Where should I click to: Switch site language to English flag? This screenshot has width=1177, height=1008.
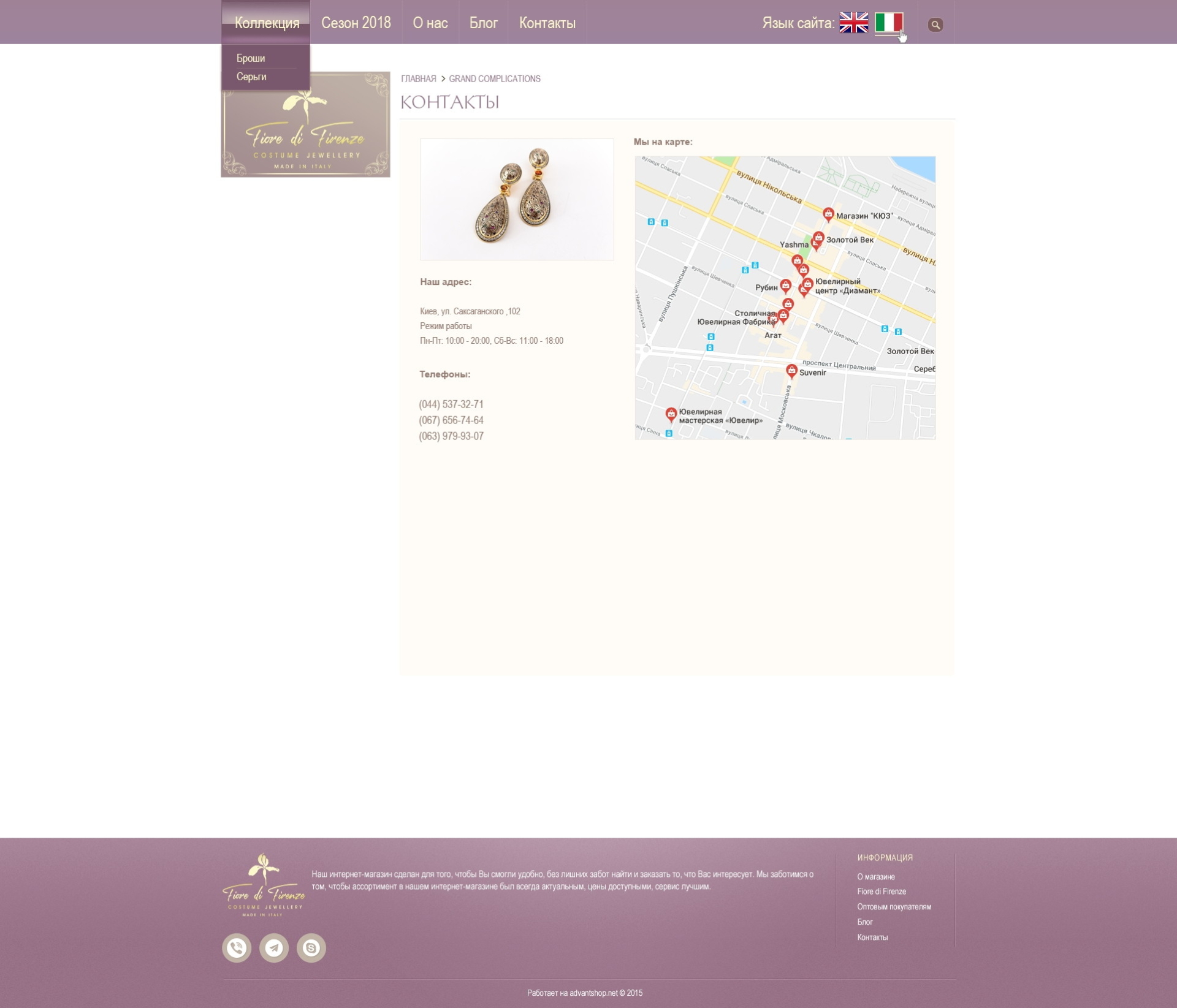pyautogui.click(x=853, y=23)
